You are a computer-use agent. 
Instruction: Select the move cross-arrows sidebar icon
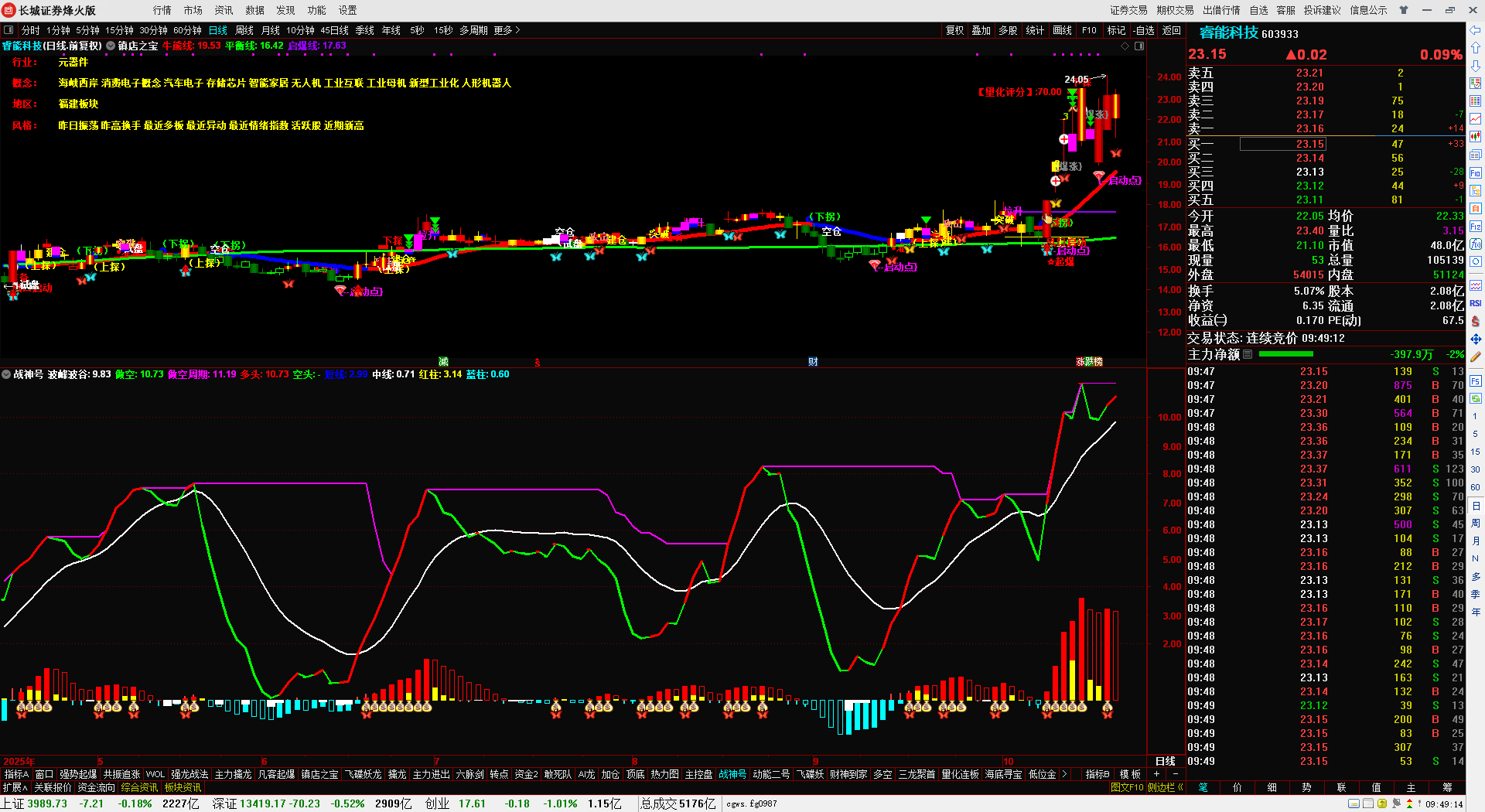(1476, 339)
